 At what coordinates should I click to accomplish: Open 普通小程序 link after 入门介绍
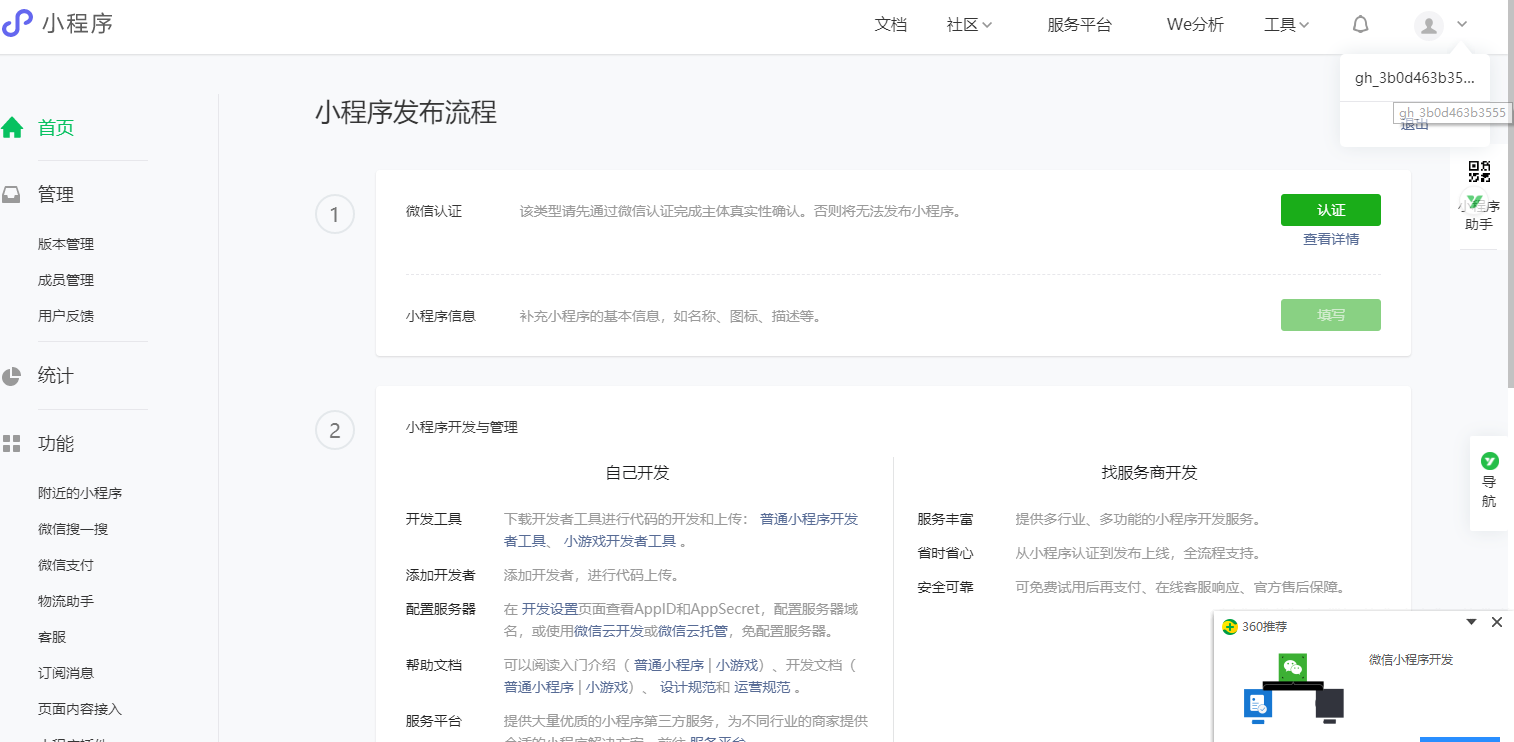click(x=670, y=665)
